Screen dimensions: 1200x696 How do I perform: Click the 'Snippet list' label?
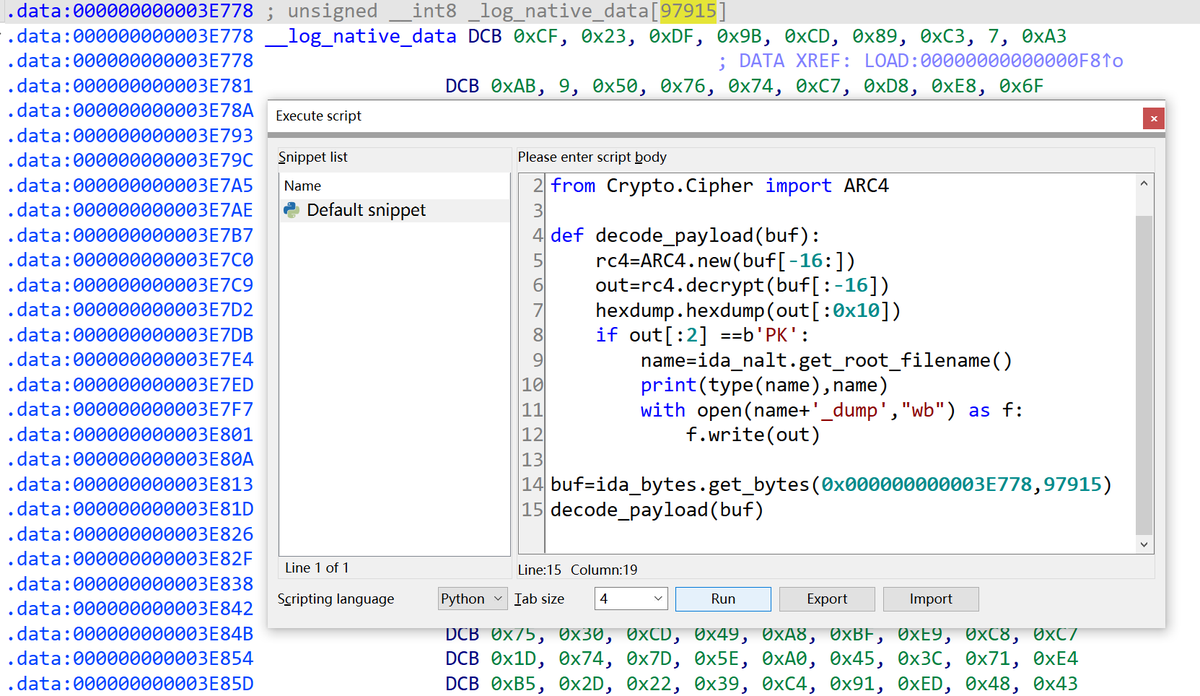tap(313, 157)
